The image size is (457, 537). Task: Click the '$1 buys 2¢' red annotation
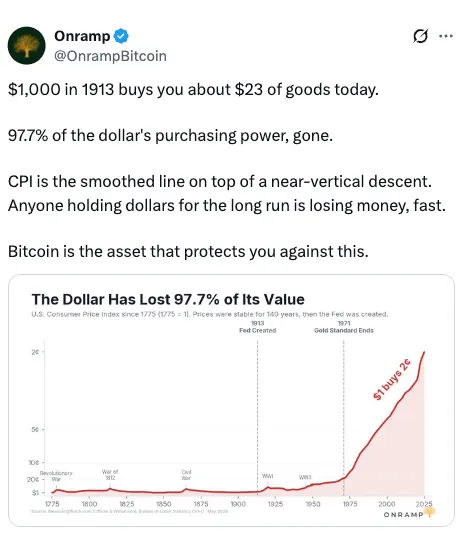[392, 379]
